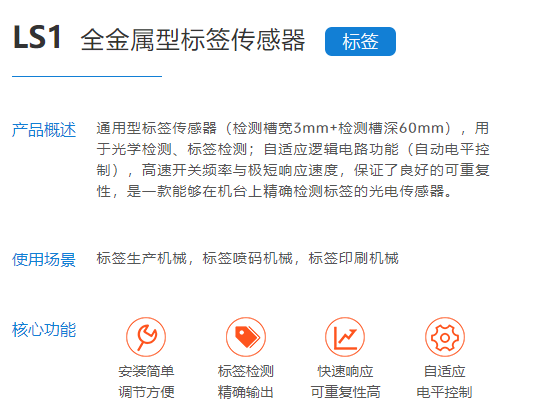Select the 精确输出 caption text
This screenshot has width=533, height=409.
246,392
